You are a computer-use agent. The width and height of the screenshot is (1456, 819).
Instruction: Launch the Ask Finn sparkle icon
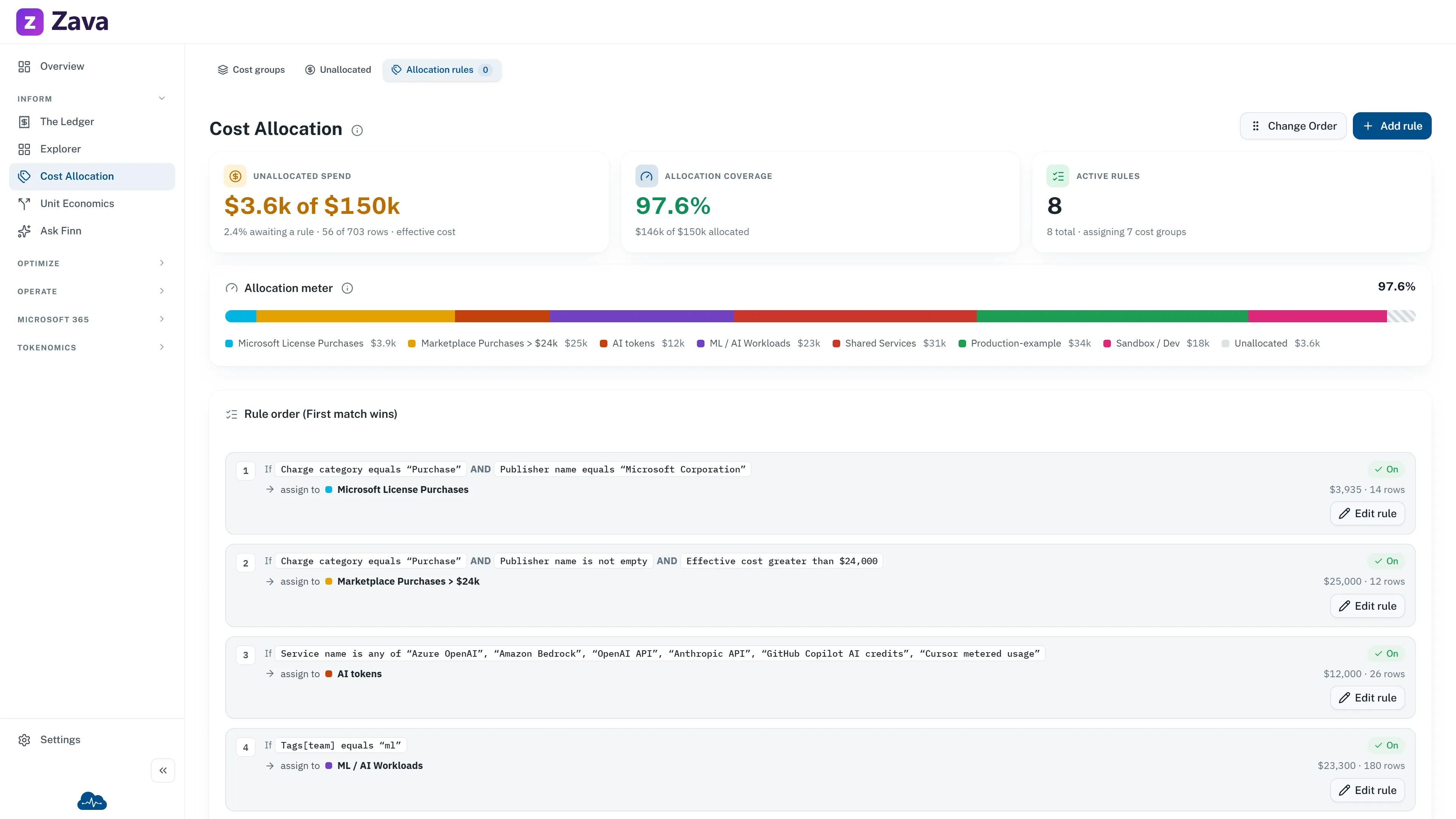click(24, 231)
